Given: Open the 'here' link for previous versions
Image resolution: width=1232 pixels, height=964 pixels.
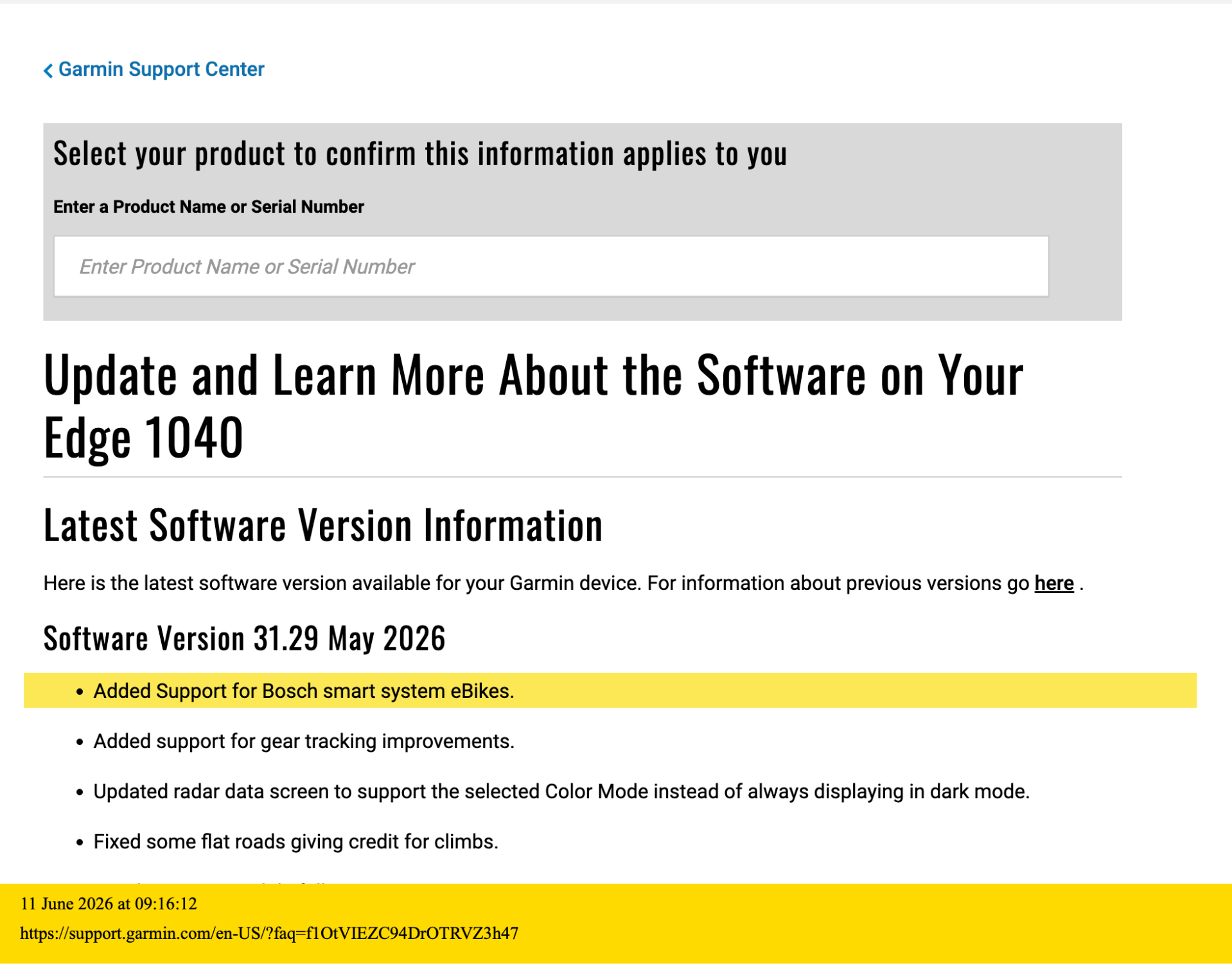Looking at the screenshot, I should coord(1053,583).
